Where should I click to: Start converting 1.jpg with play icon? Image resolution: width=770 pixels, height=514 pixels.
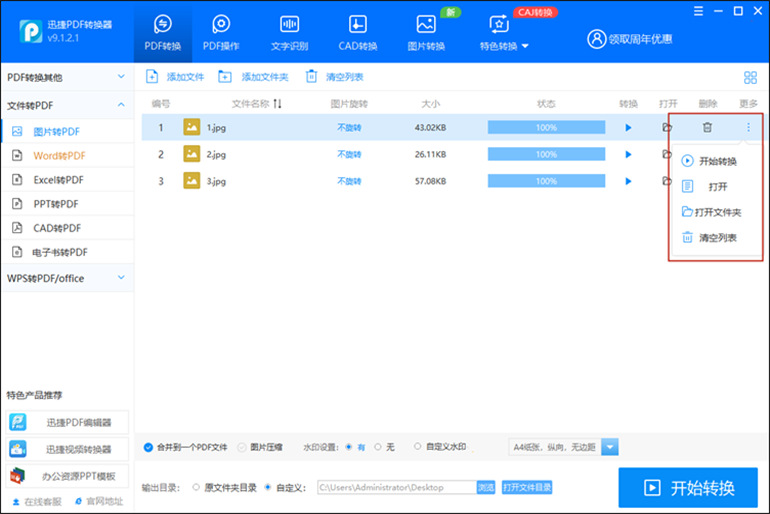click(x=628, y=128)
